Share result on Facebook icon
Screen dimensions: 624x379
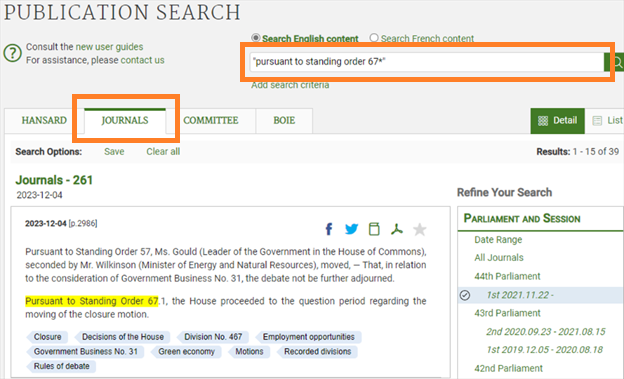329,229
